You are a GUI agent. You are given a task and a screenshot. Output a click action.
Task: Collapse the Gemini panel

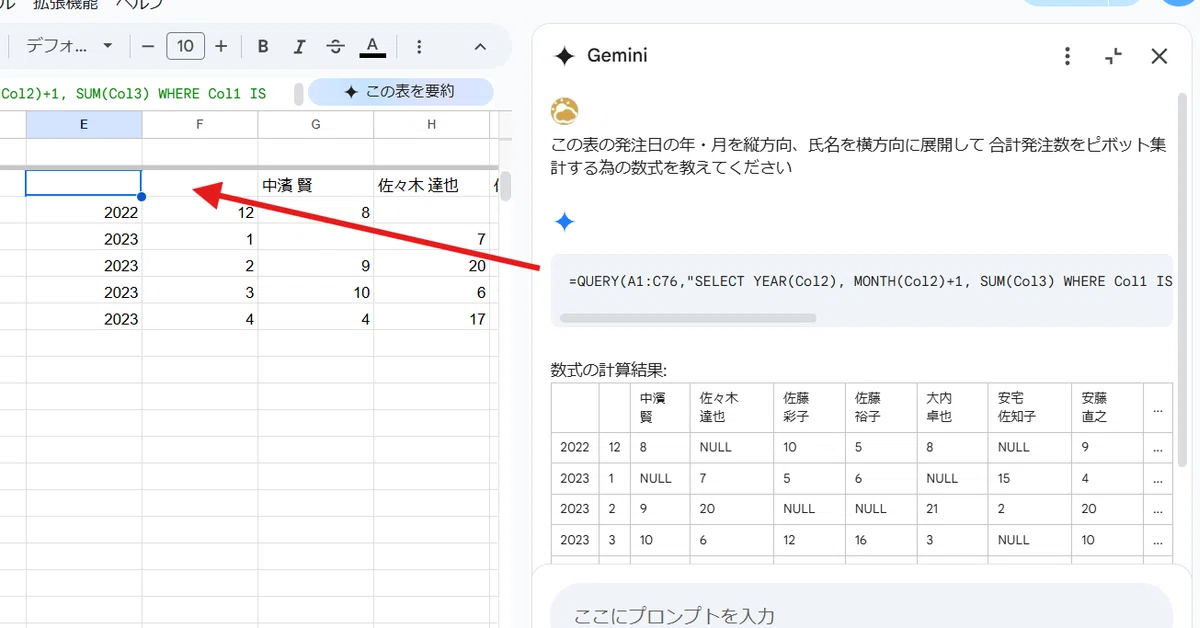(1113, 56)
